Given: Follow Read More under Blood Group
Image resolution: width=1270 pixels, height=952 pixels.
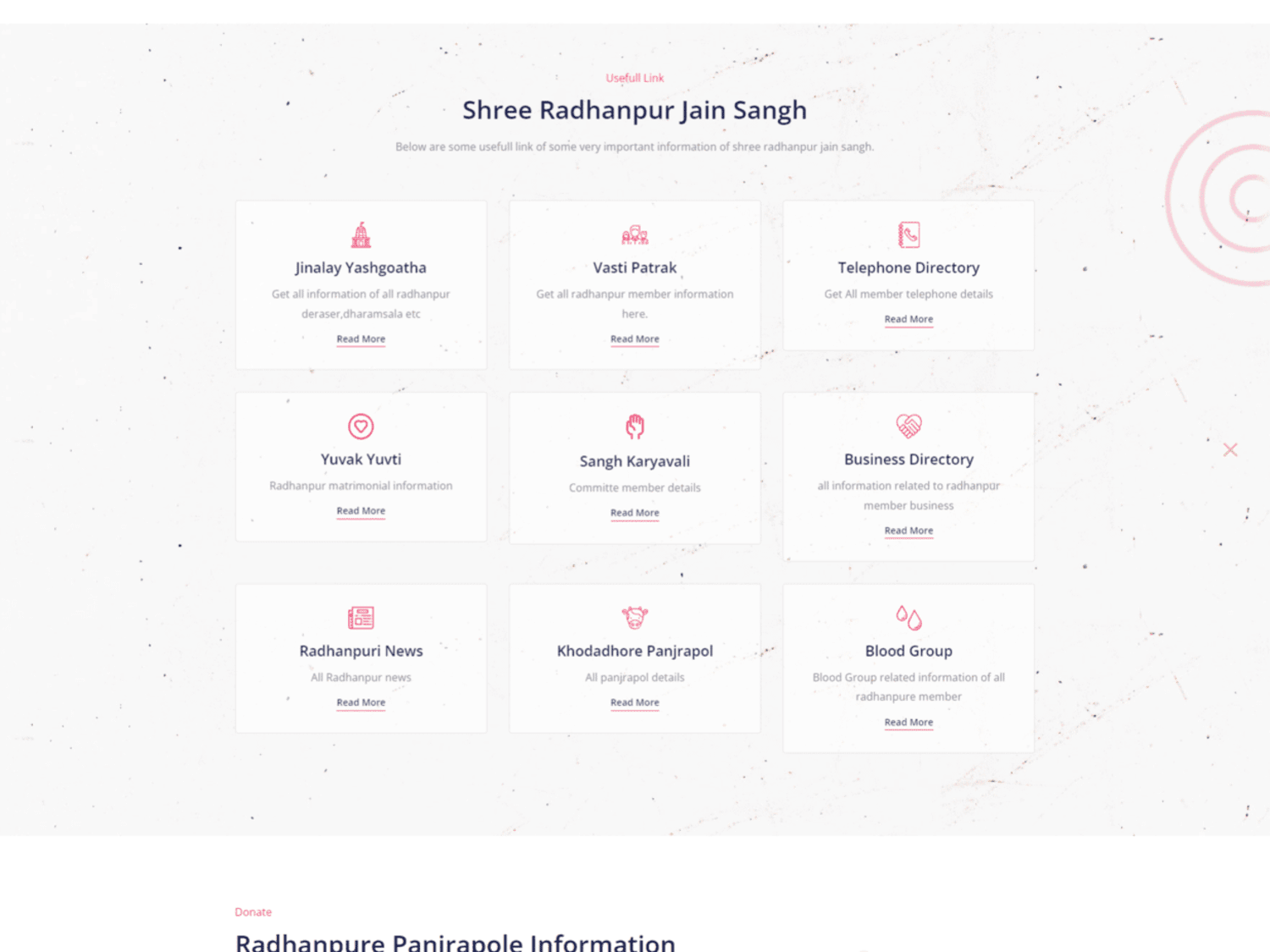Looking at the screenshot, I should point(908,723).
